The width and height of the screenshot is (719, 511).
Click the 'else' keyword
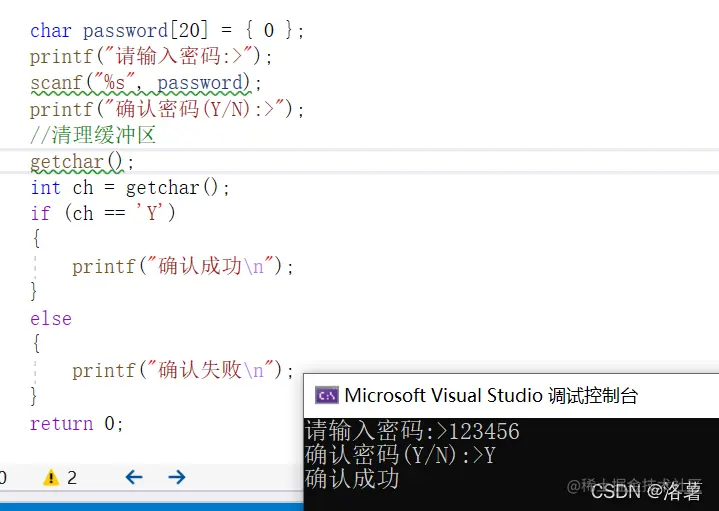[x=51, y=318]
